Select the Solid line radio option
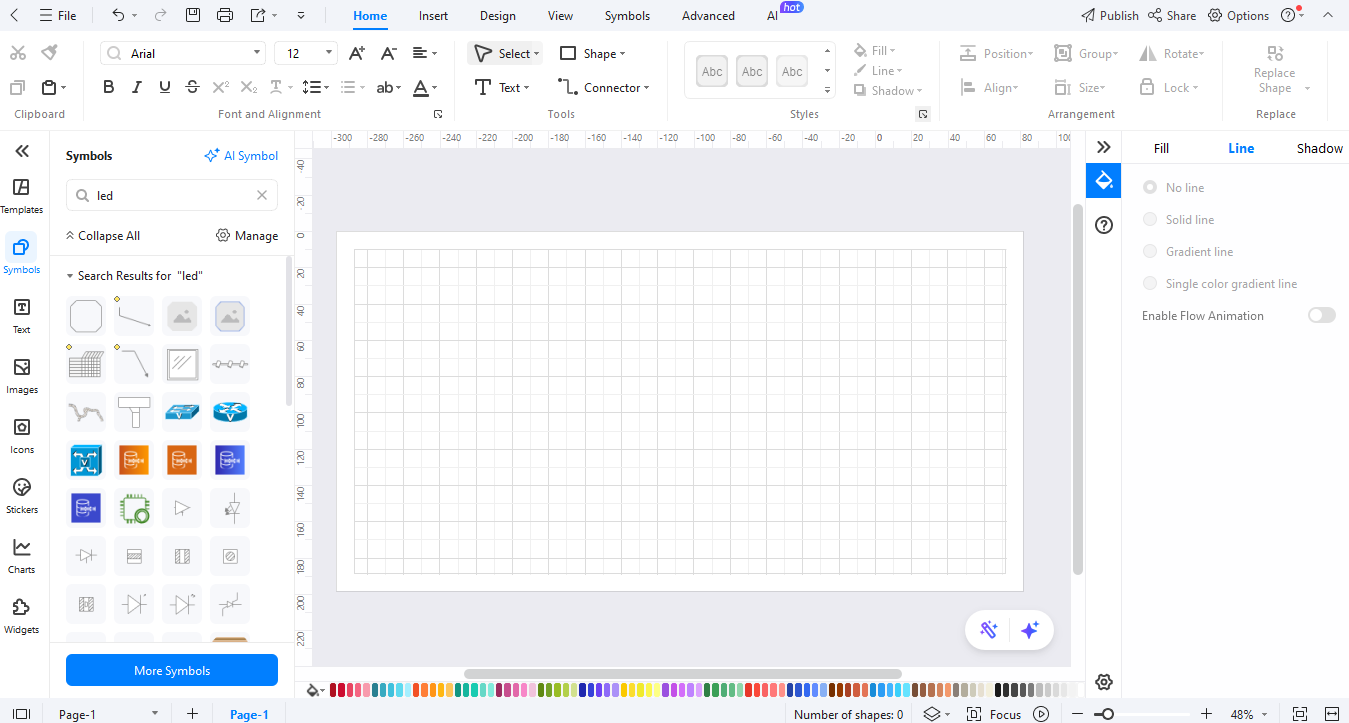The width and height of the screenshot is (1349, 723). coord(1150,219)
